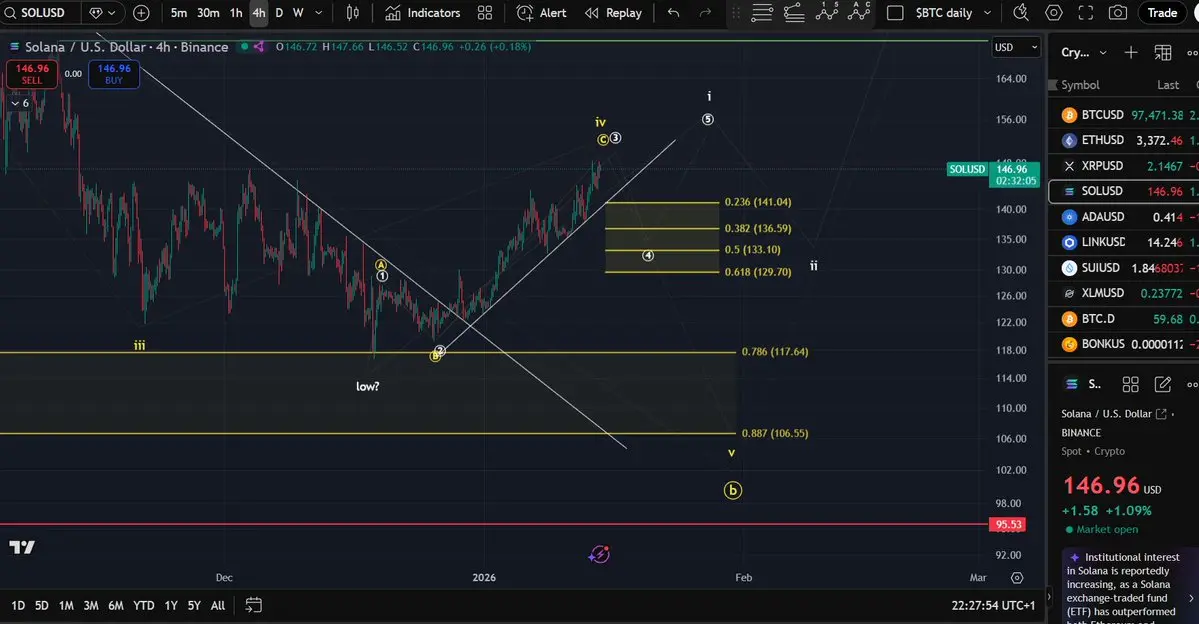
Task: Sort watchlist by Symbol column header
Action: [1080, 85]
